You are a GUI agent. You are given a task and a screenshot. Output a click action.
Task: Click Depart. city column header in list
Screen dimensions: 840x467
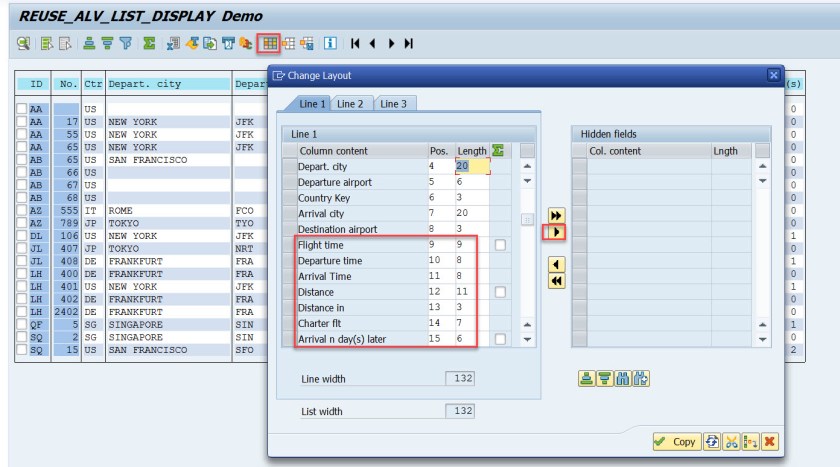(168, 84)
